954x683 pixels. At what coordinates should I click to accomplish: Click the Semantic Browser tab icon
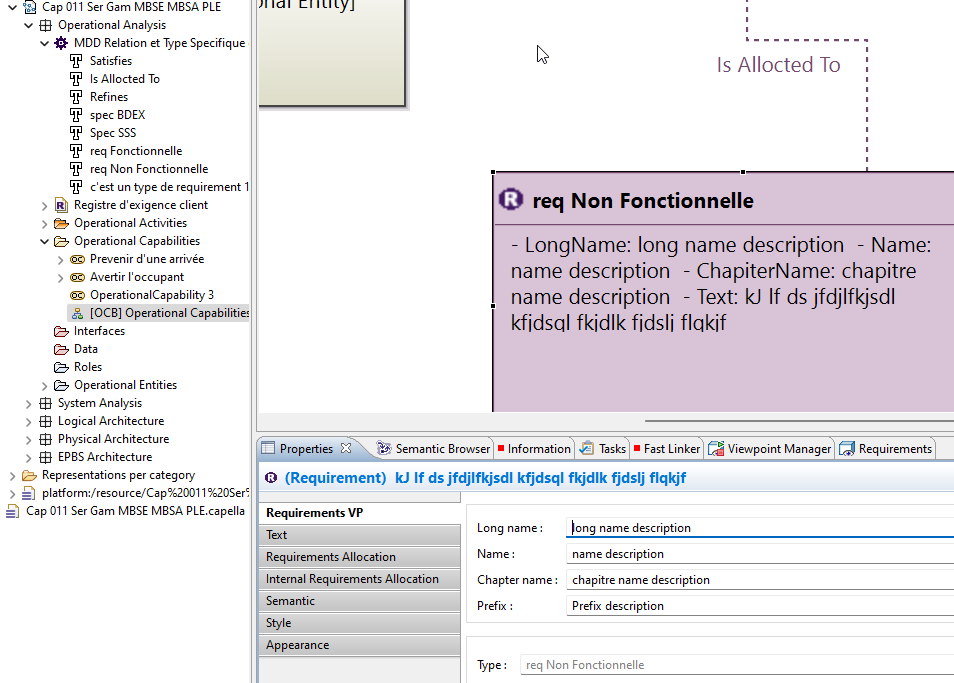(x=384, y=449)
